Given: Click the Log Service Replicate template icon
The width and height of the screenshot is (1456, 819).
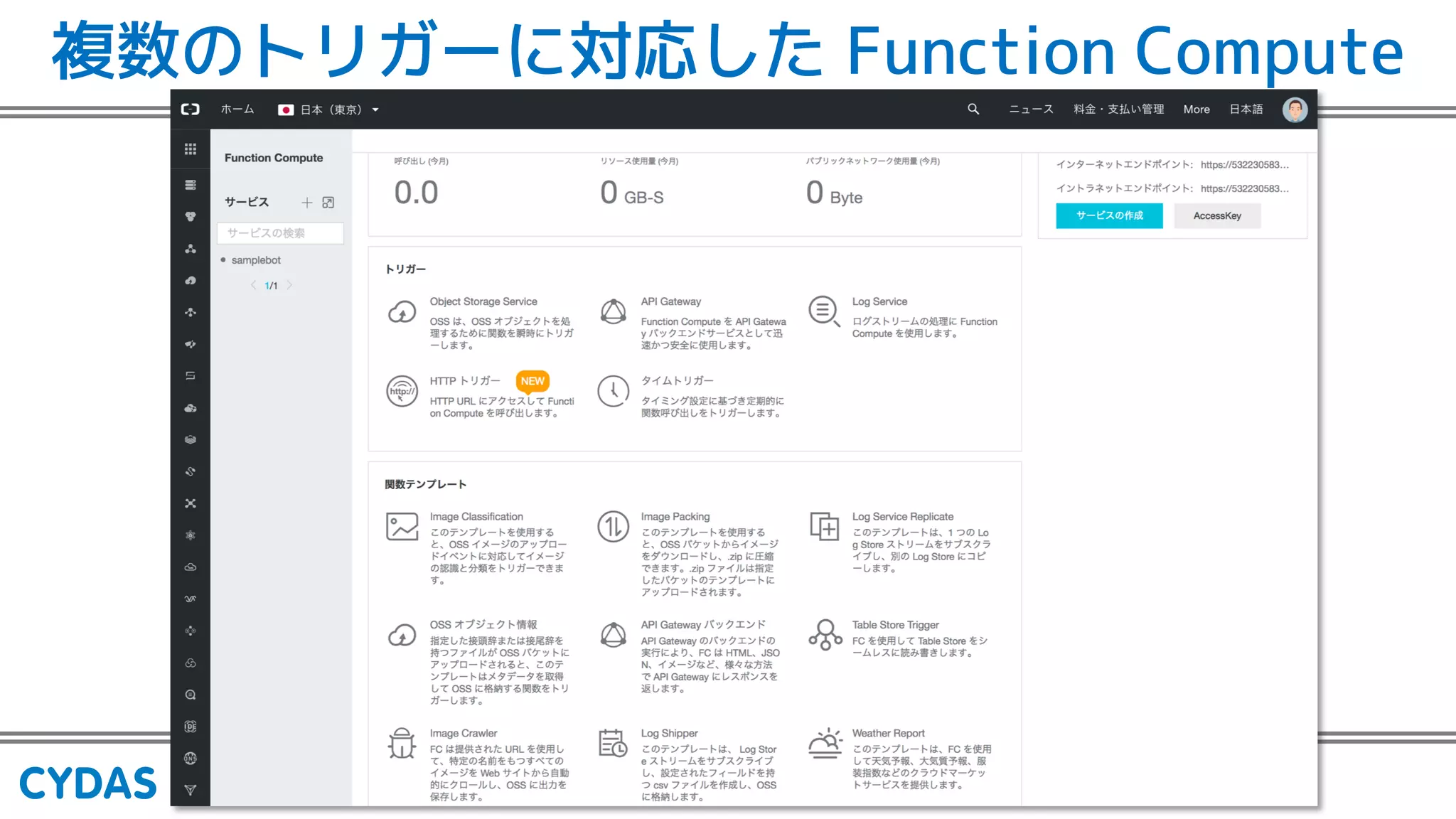Looking at the screenshot, I should coord(825,526).
